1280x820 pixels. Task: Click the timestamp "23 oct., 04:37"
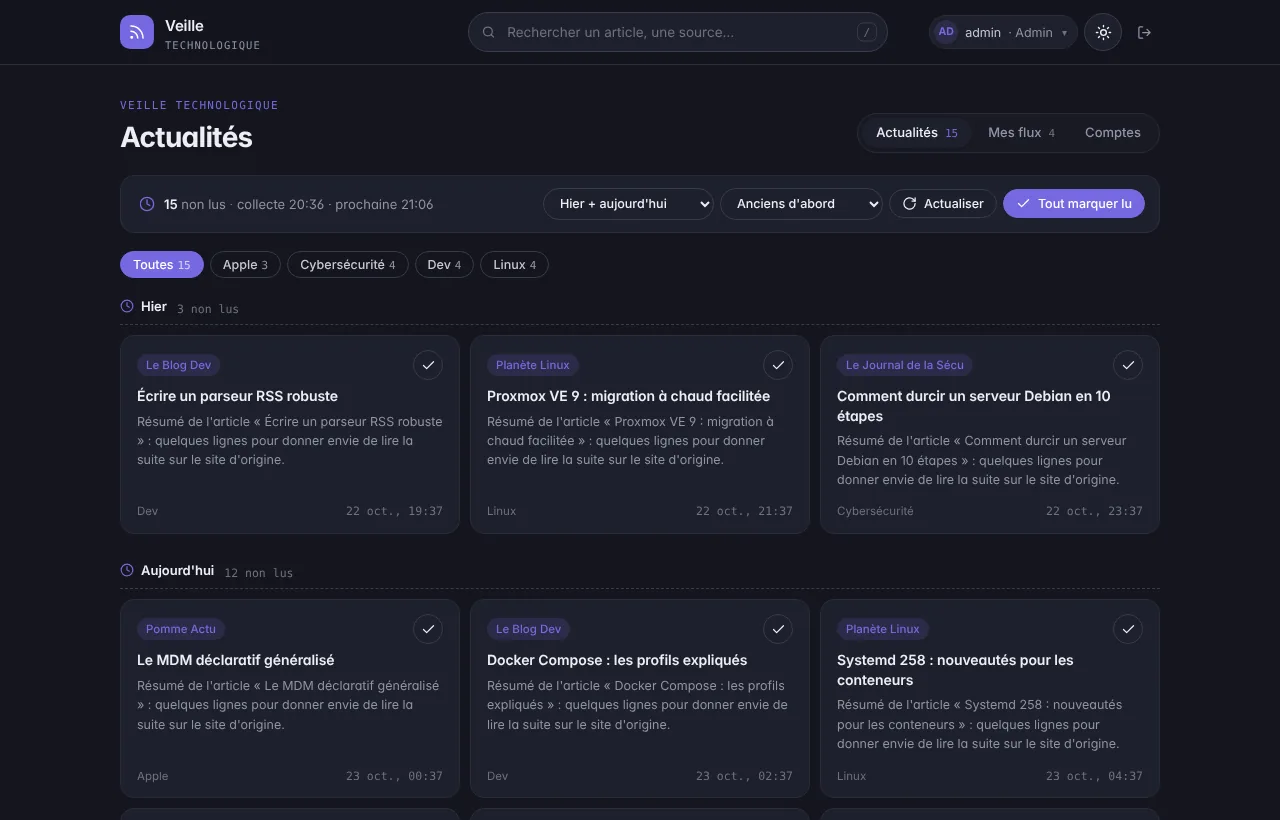1094,776
